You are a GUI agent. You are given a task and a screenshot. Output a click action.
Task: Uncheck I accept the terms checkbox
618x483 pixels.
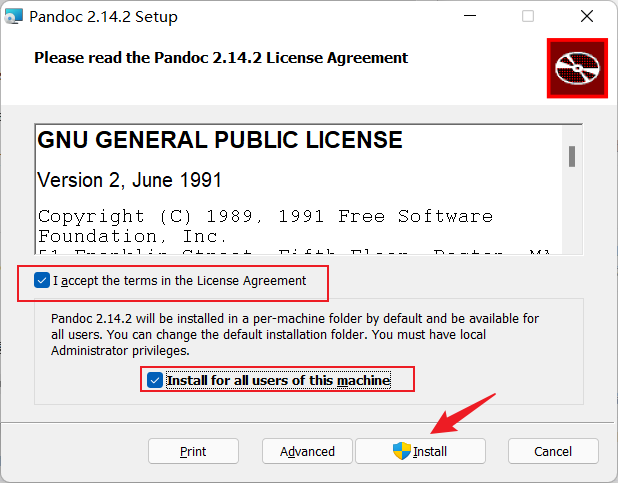42,280
